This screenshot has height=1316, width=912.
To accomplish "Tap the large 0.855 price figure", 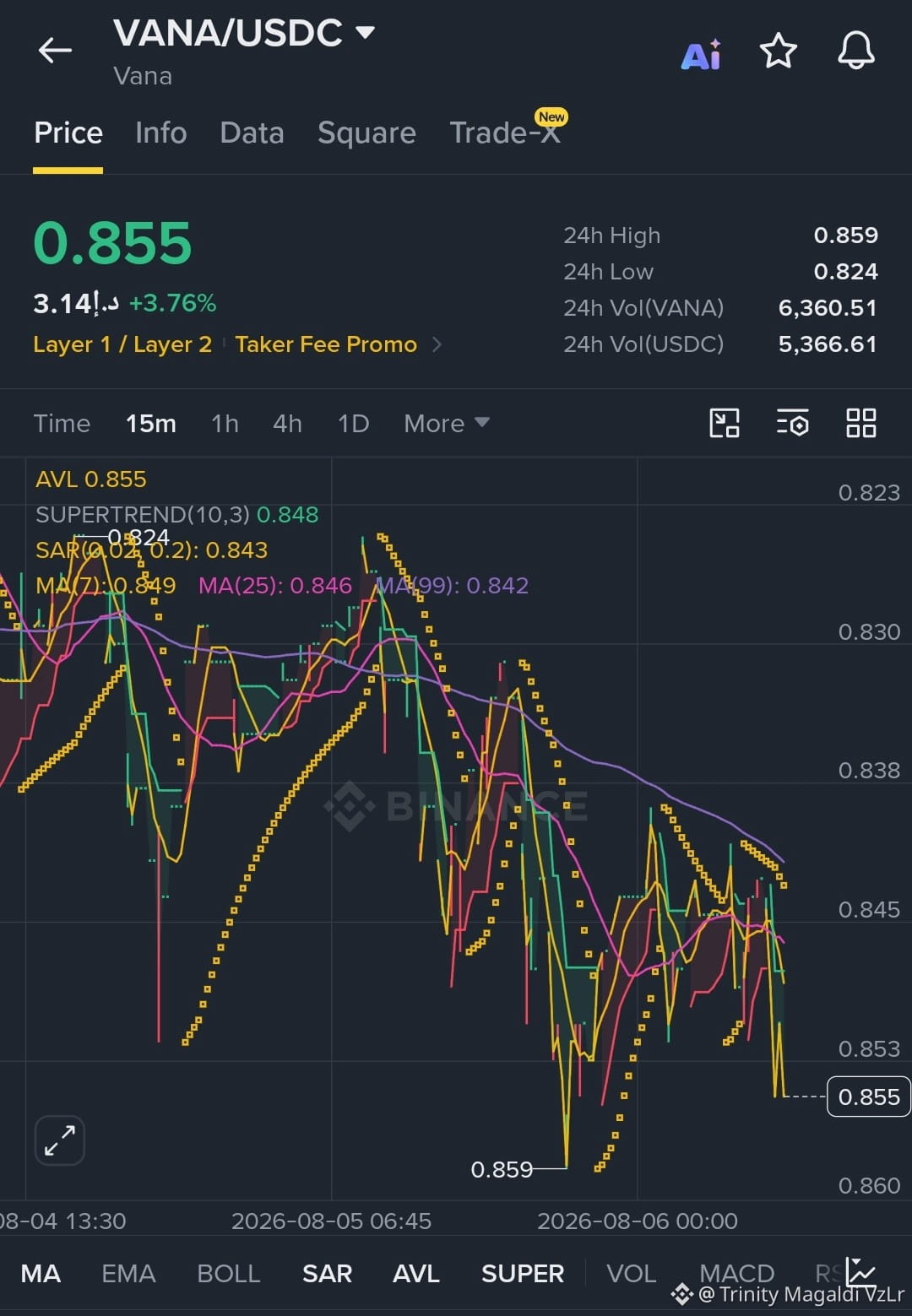I will tap(112, 243).
